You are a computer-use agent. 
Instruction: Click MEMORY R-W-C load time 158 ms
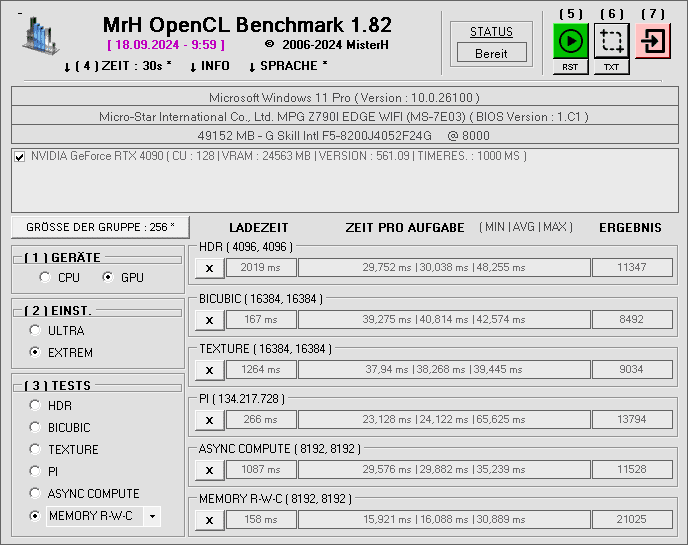click(261, 520)
